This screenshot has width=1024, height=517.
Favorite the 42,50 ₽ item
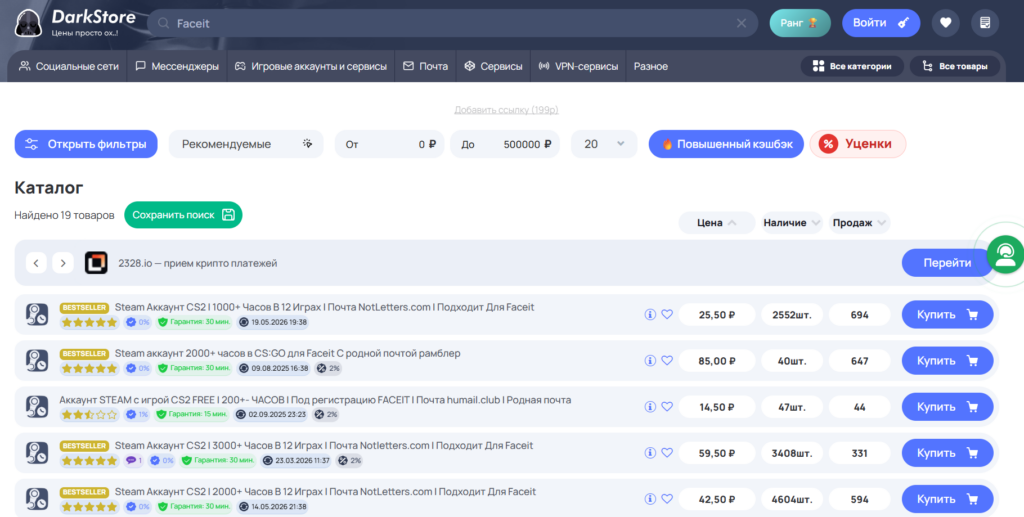pyautogui.click(x=667, y=499)
